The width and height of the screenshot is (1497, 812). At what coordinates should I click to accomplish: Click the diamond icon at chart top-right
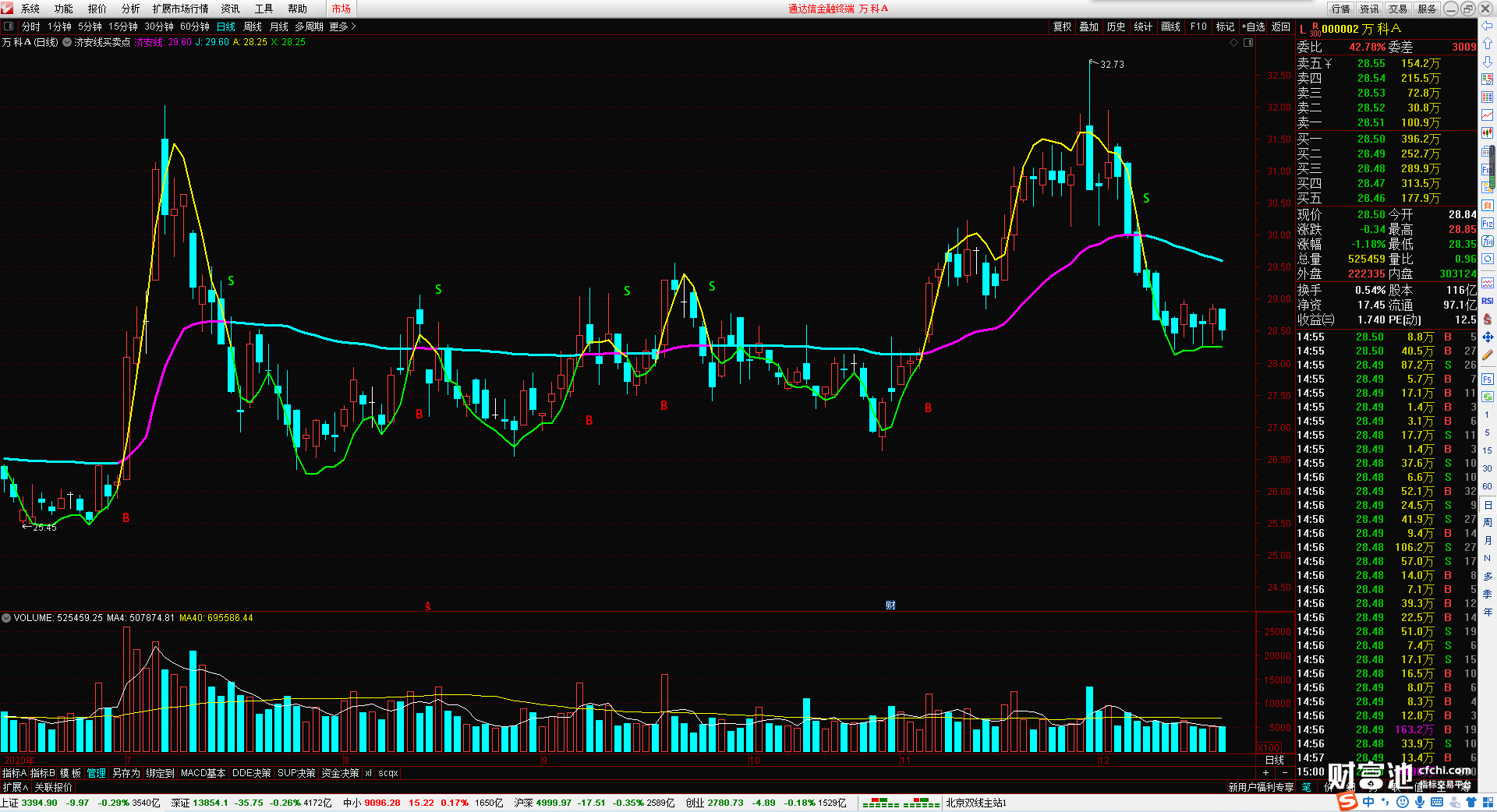1233,42
